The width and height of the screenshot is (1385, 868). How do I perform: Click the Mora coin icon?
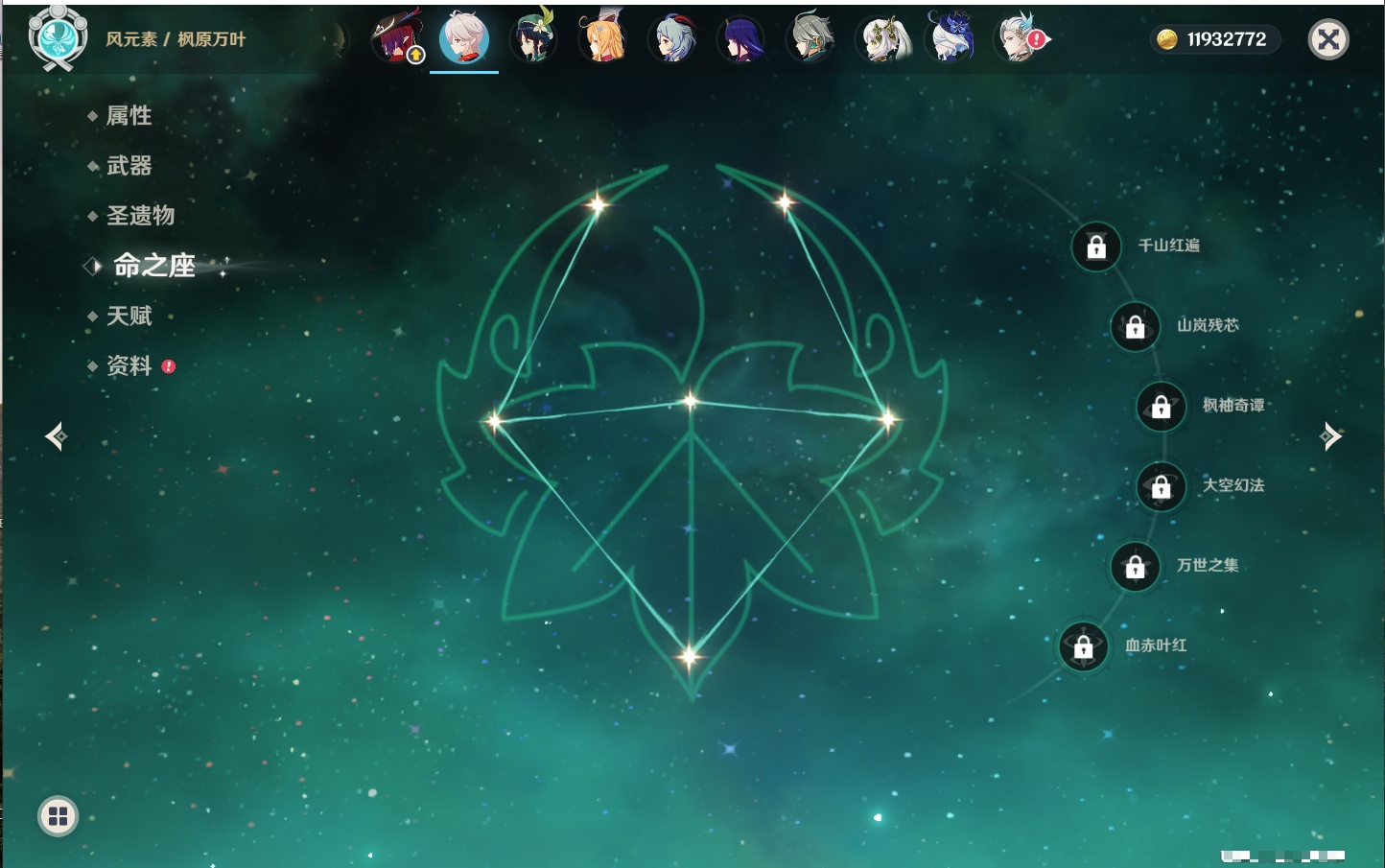tap(1166, 39)
